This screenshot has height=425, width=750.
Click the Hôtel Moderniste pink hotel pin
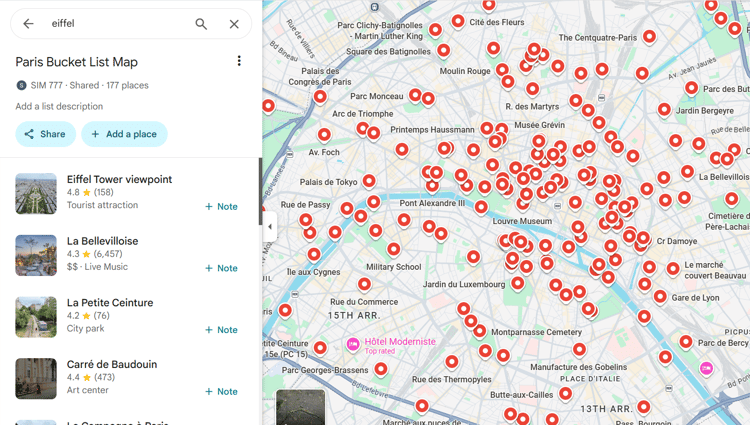[353, 344]
